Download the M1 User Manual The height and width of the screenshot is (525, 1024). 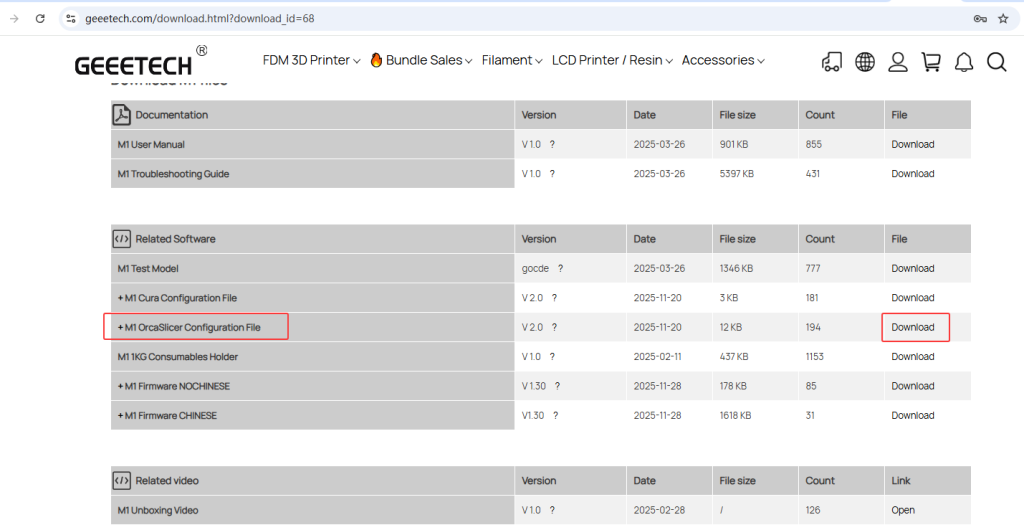(x=913, y=144)
